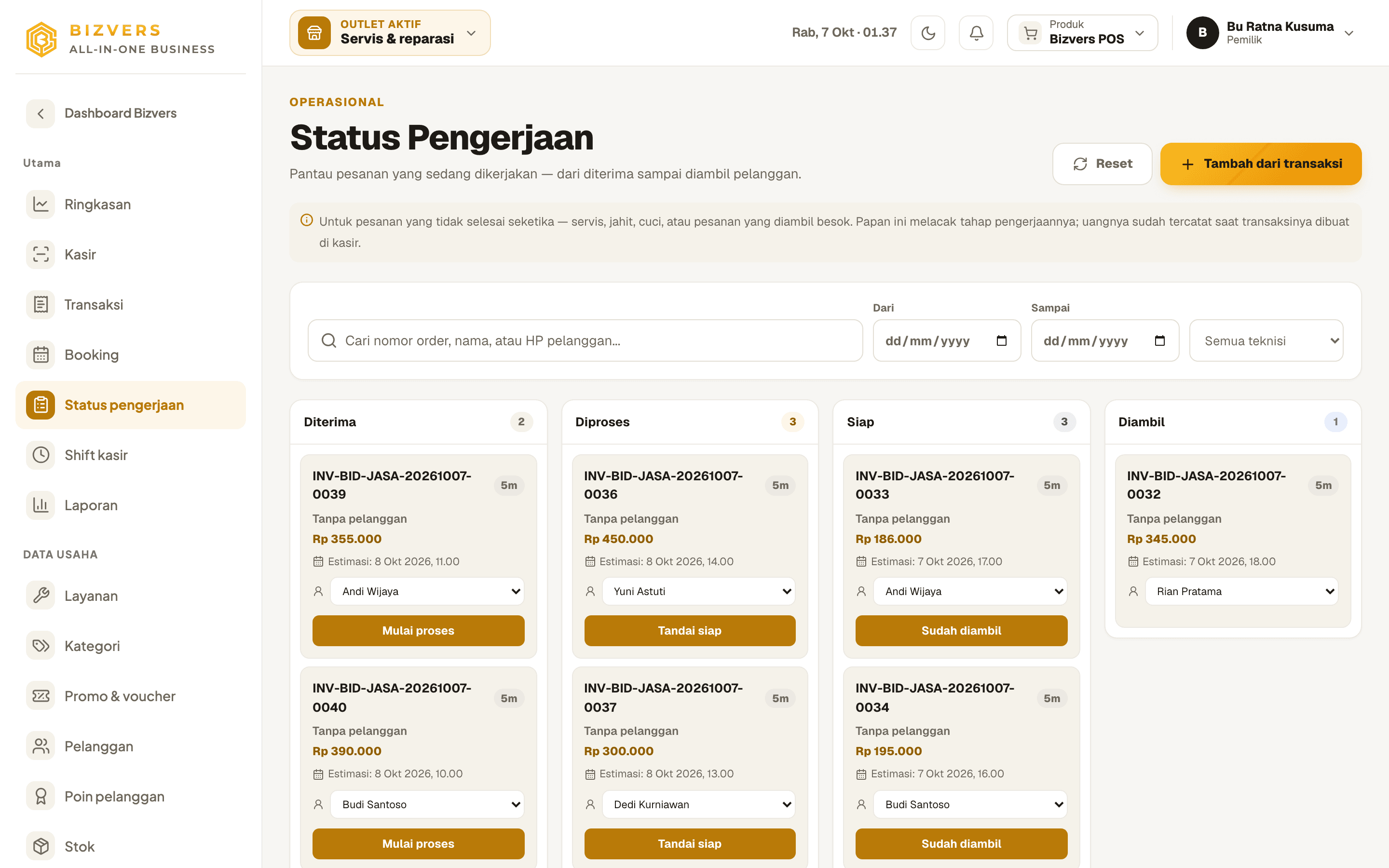Open Kategori tags icon
The image size is (1389, 868).
(41, 646)
